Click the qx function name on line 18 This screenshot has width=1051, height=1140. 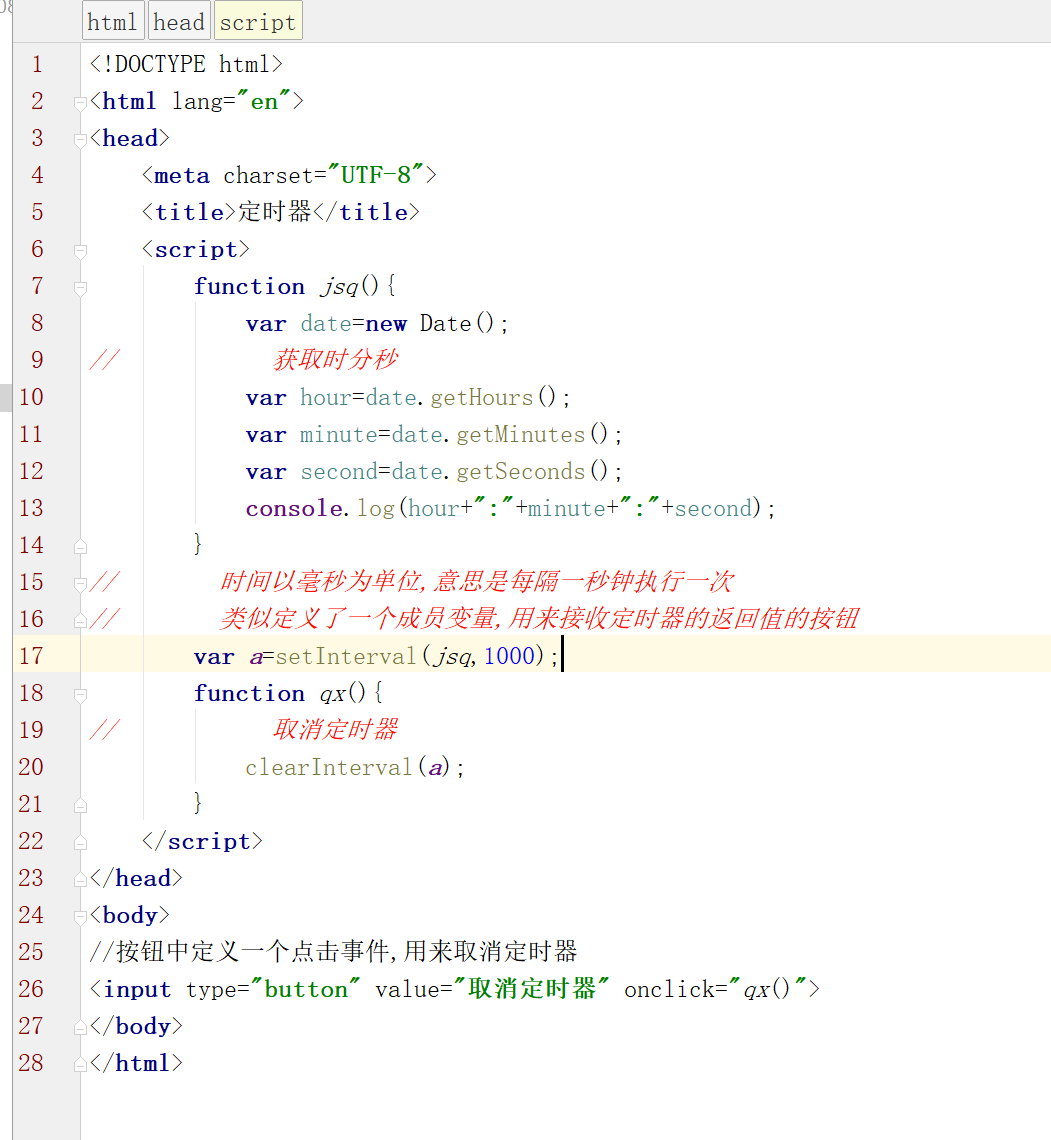(x=333, y=694)
